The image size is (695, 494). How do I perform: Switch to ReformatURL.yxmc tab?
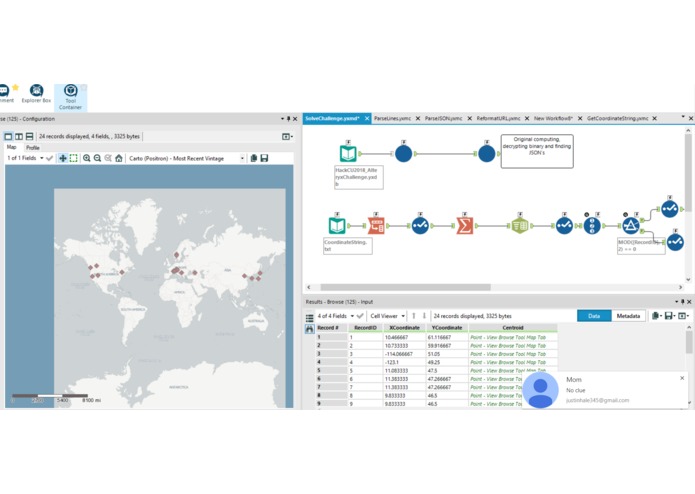click(498, 118)
